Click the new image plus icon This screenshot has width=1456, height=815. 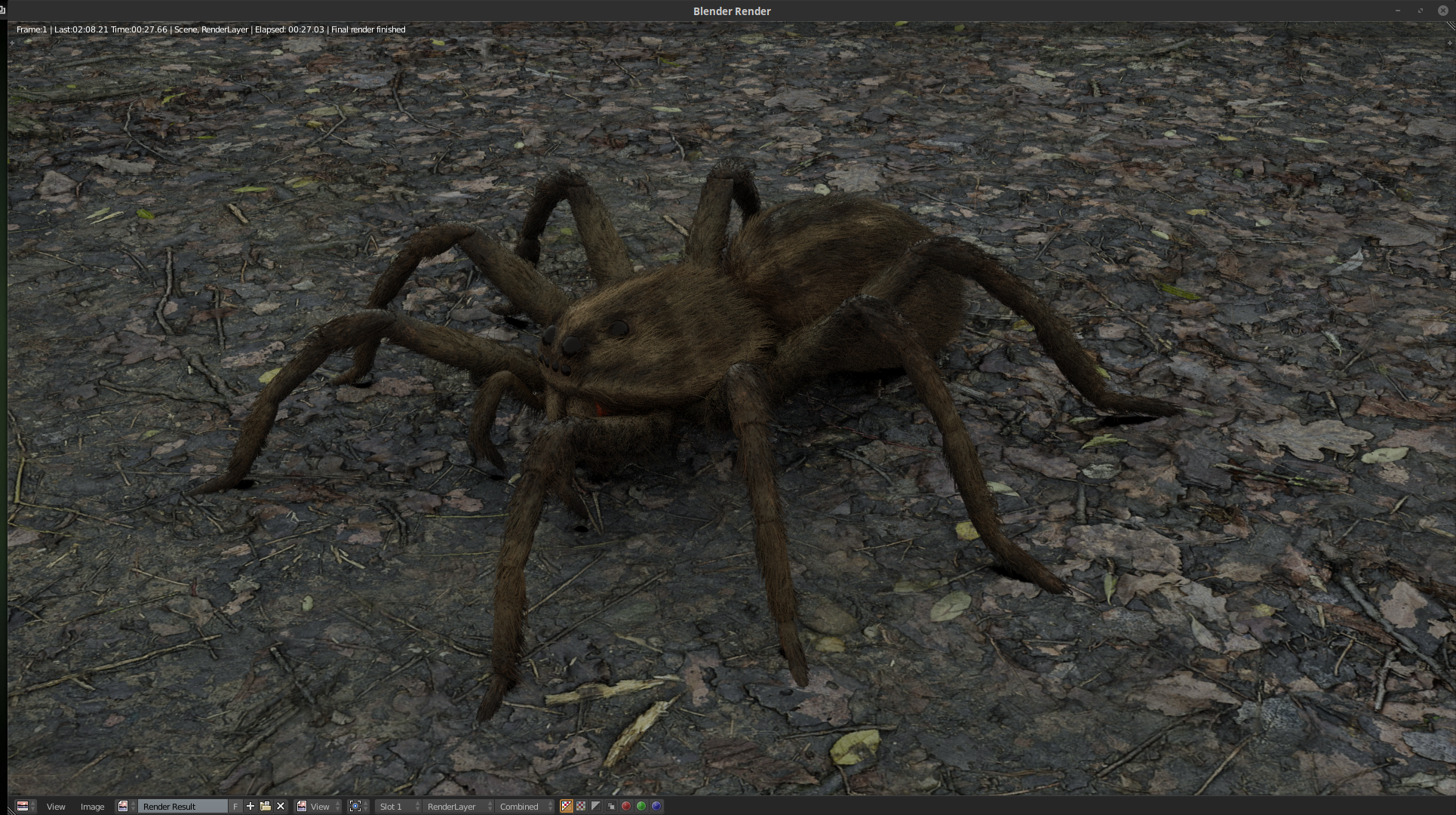pyautogui.click(x=250, y=807)
